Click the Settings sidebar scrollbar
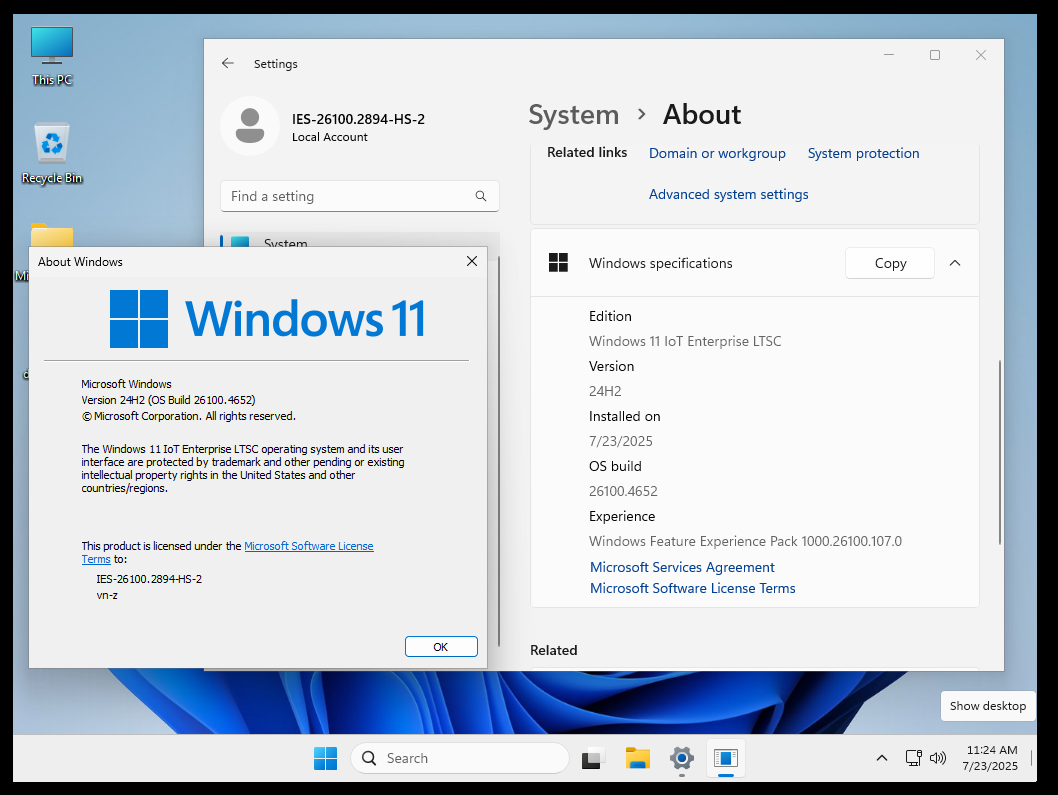1058x795 pixels. [499, 451]
